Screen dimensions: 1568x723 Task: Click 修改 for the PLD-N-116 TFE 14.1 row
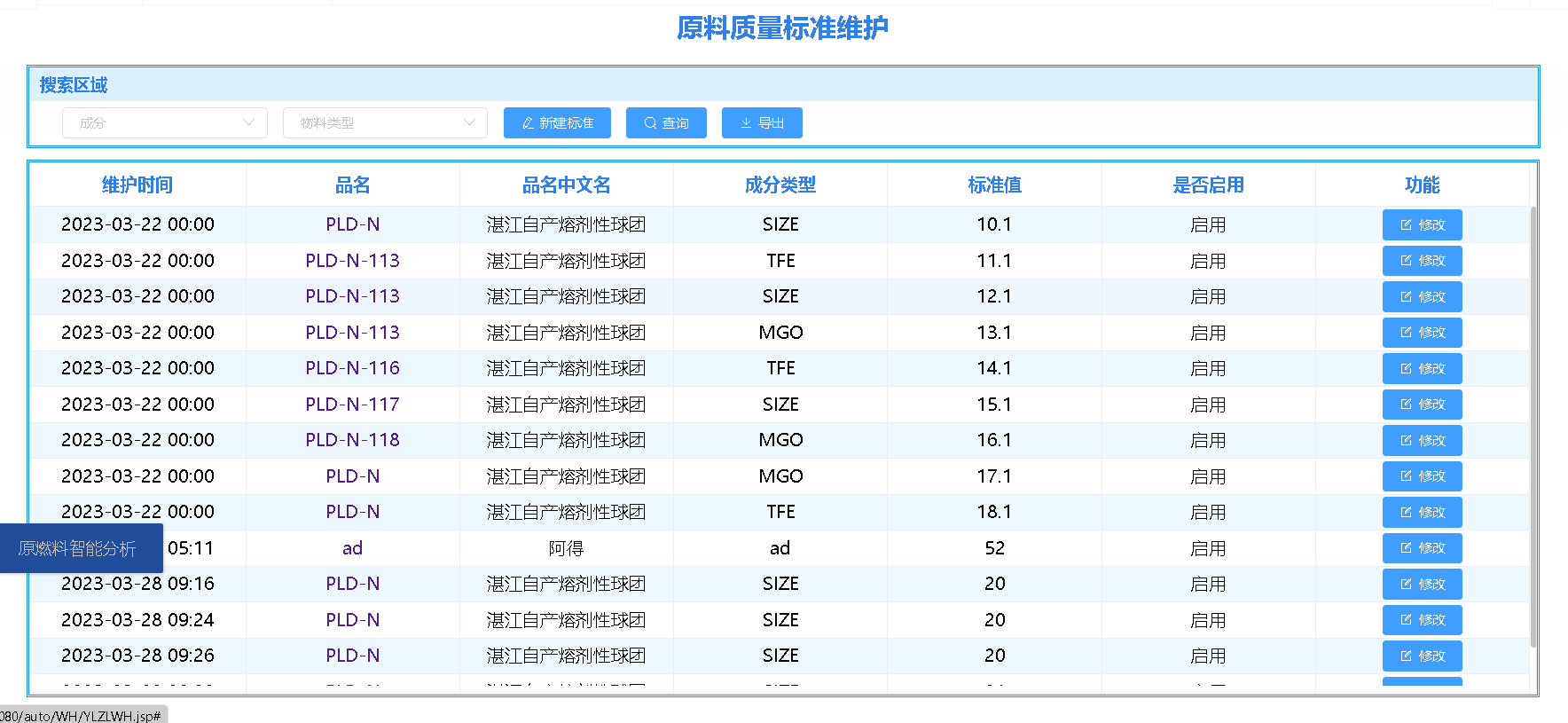point(1422,369)
